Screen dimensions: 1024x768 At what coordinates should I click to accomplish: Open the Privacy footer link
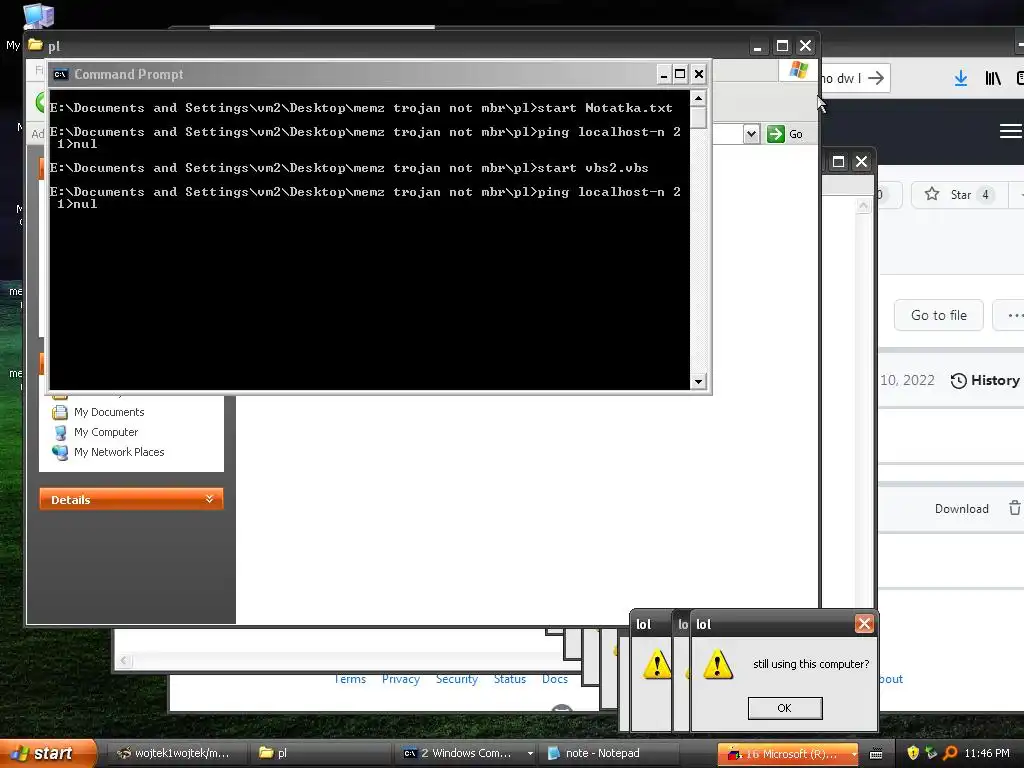[400, 679]
